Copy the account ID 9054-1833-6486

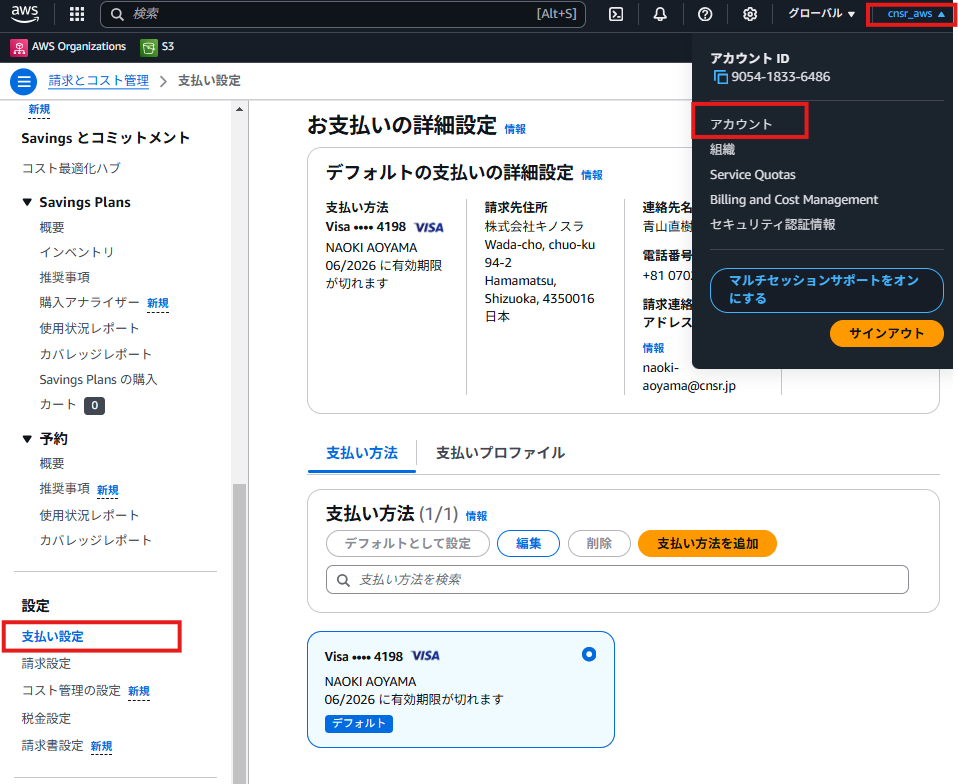coord(720,77)
